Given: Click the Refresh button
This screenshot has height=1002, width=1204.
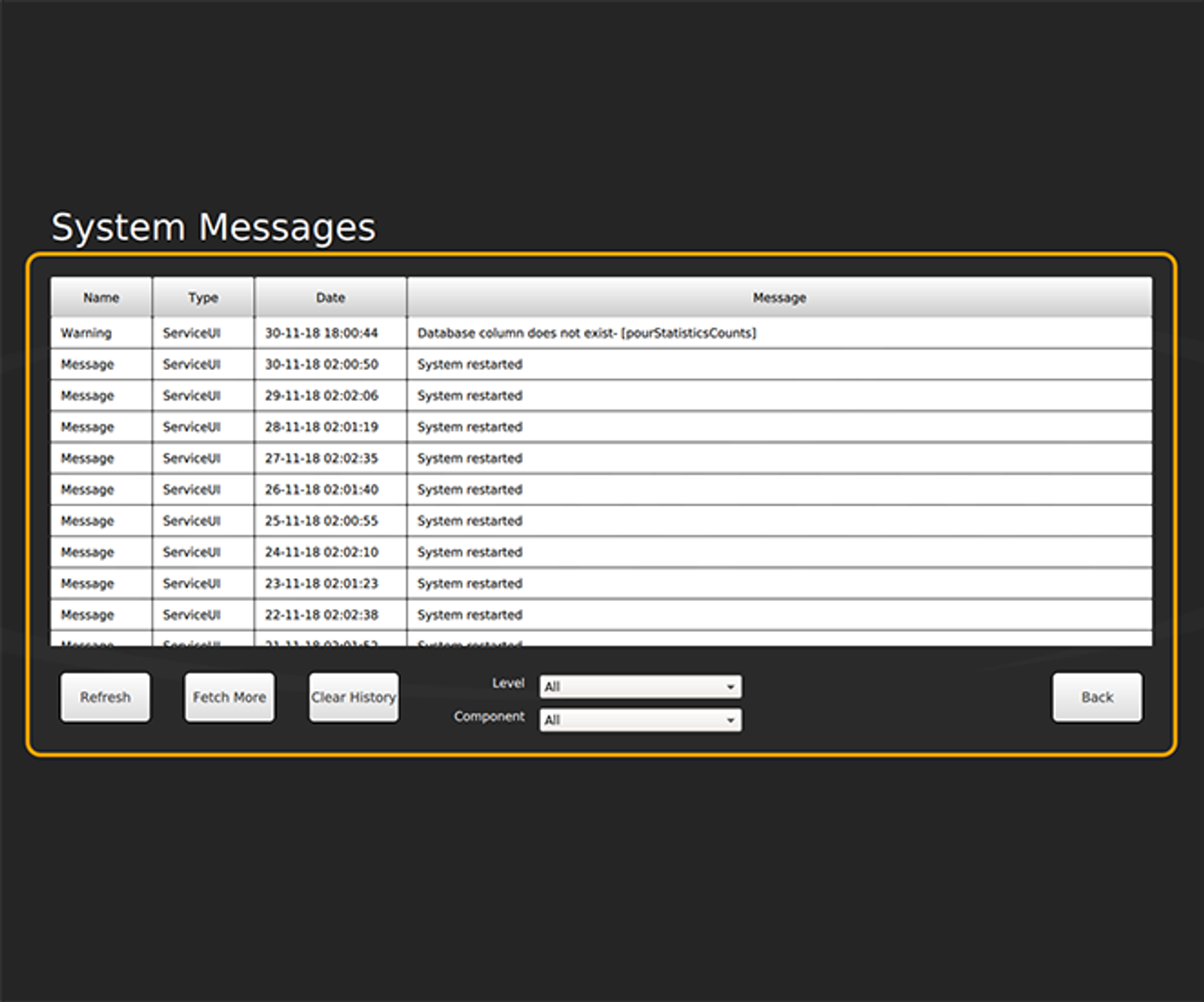Looking at the screenshot, I should coord(105,697).
